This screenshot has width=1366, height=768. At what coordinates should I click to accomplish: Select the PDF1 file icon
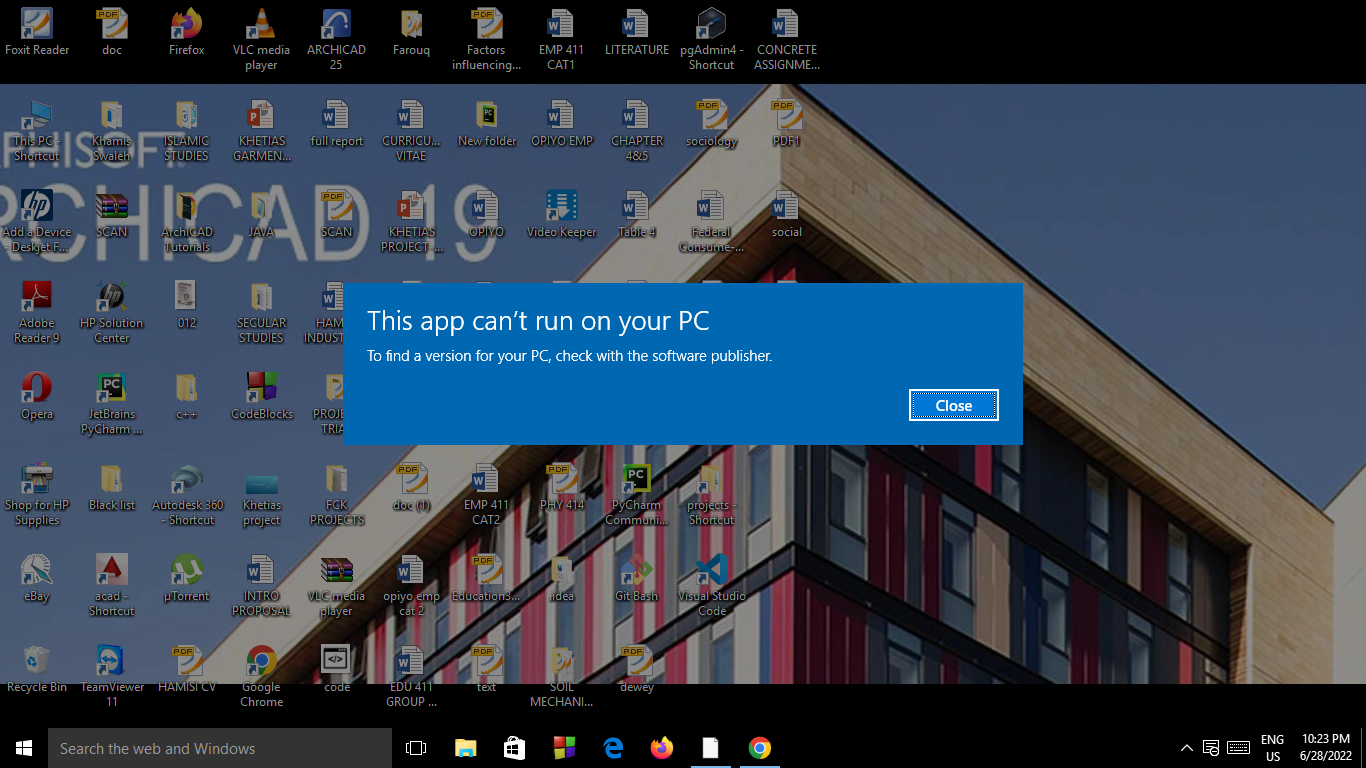coord(786,124)
